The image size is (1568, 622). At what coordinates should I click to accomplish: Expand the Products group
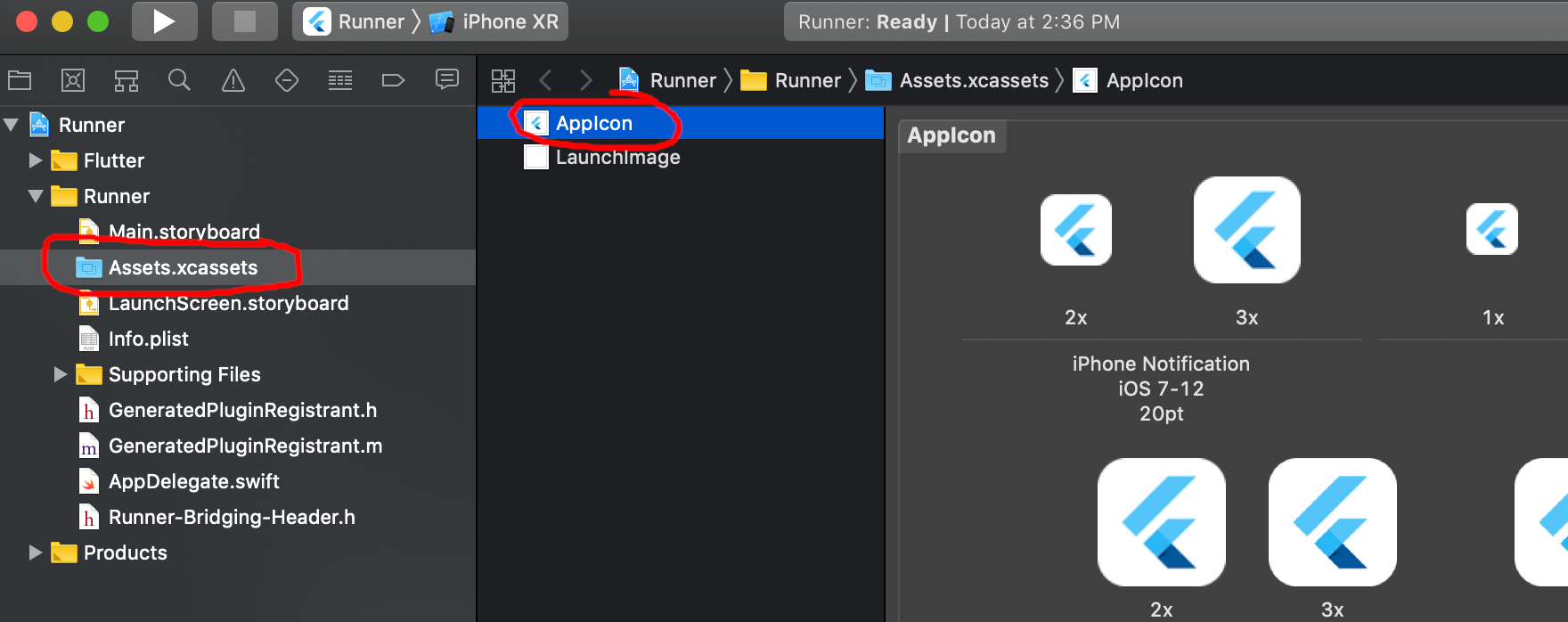[x=36, y=552]
